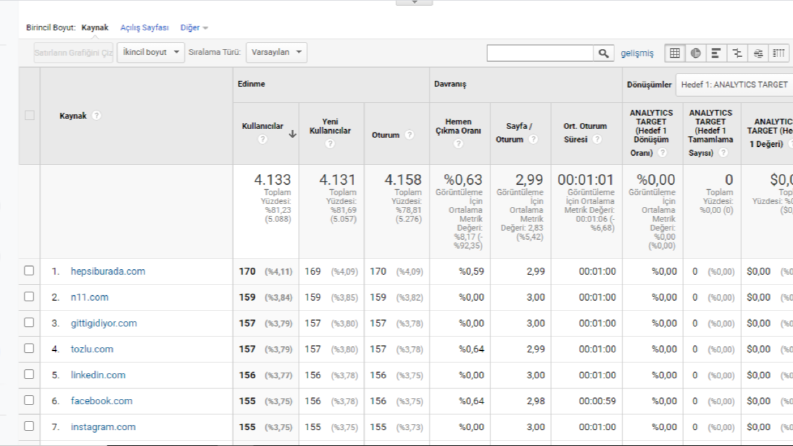The height and width of the screenshot is (446, 793).
Task: Sort by Hemen Çıkma Oranı column
Action: [458, 126]
